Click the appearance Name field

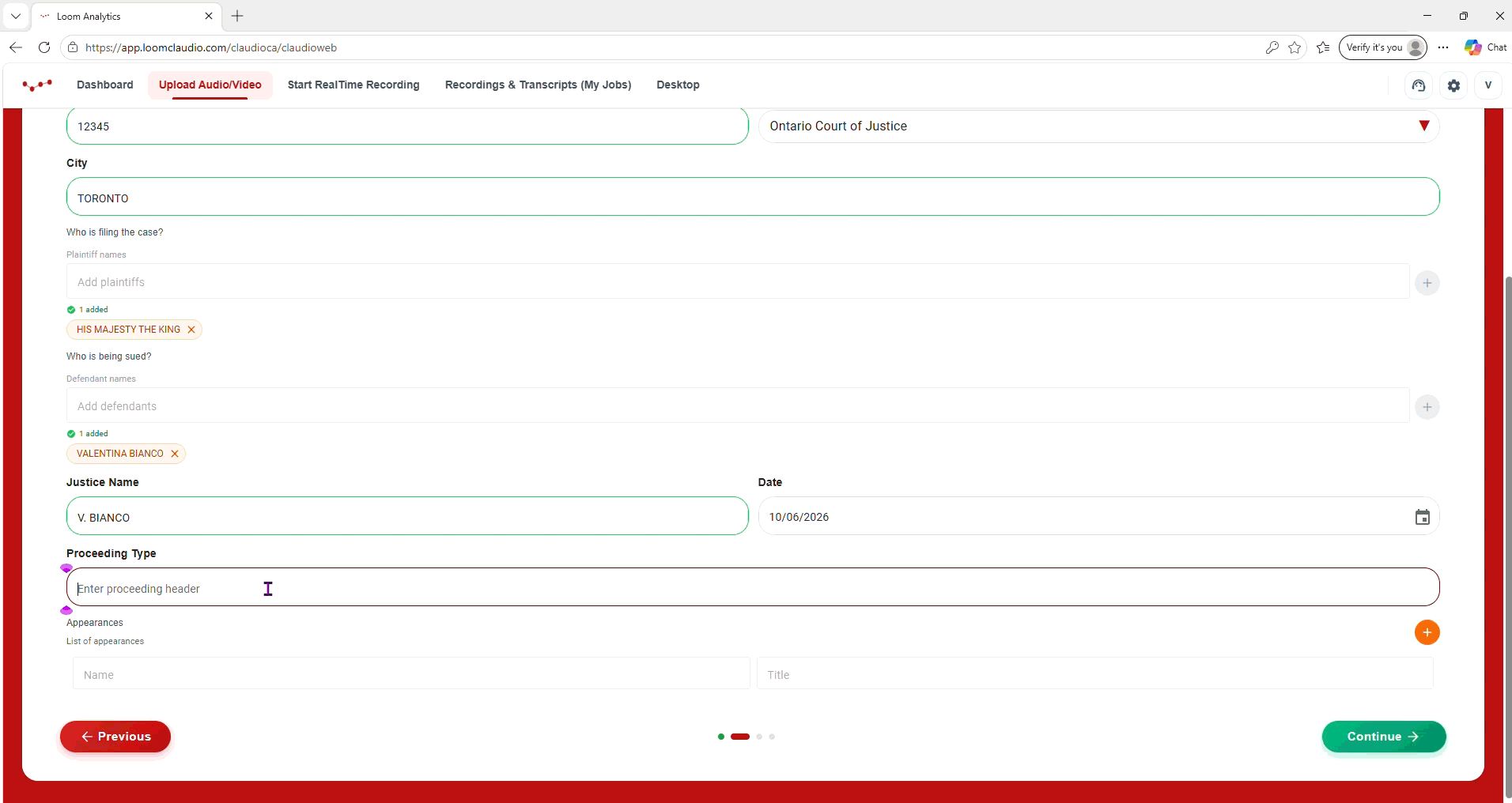click(411, 673)
